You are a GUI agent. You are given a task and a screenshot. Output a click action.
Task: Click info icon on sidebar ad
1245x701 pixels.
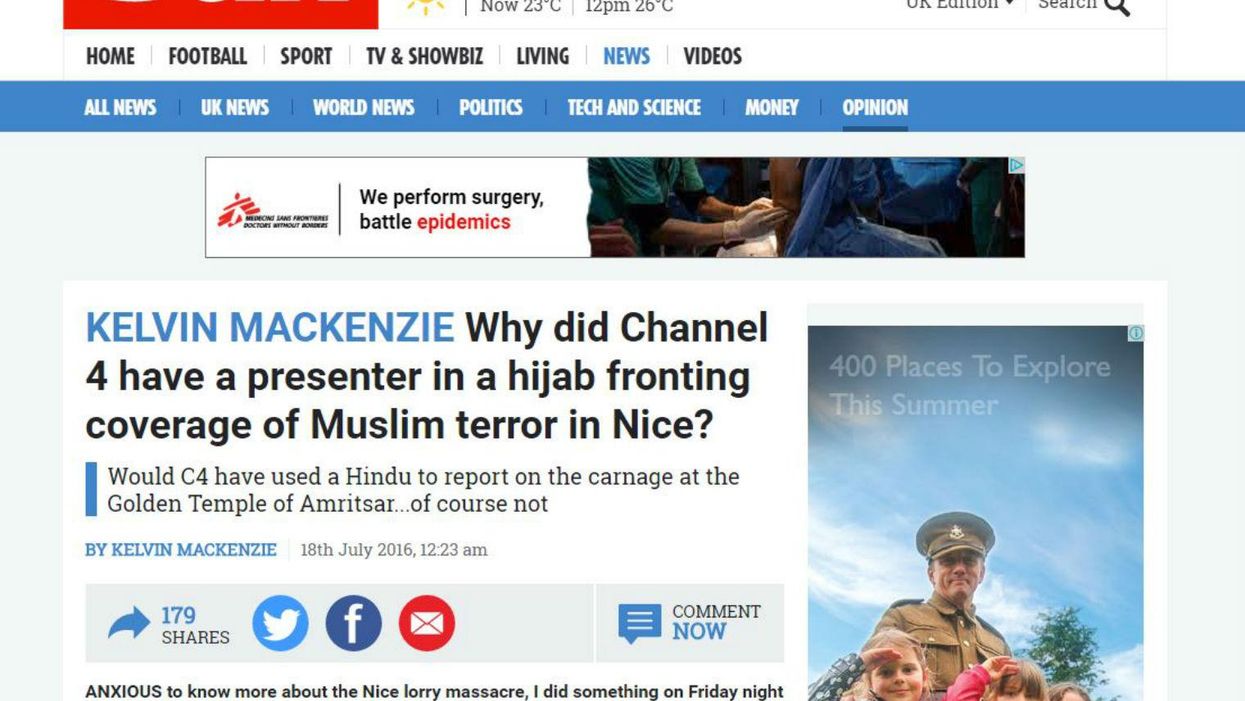click(x=1135, y=334)
